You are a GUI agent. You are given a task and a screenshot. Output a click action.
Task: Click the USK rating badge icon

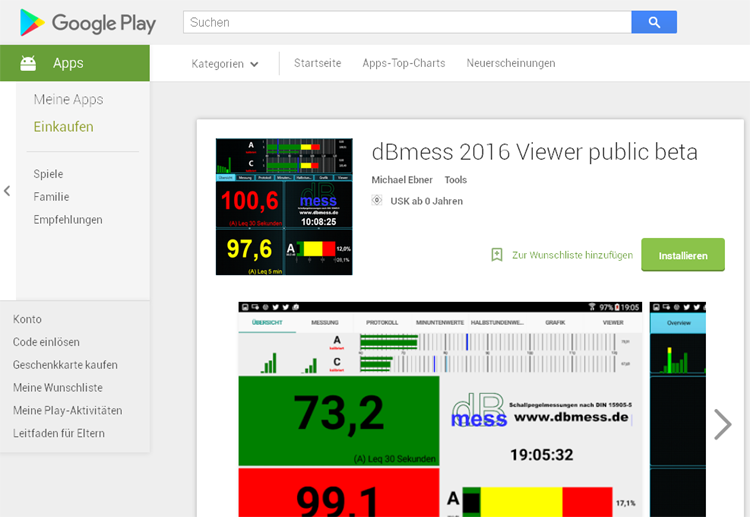[x=377, y=200]
